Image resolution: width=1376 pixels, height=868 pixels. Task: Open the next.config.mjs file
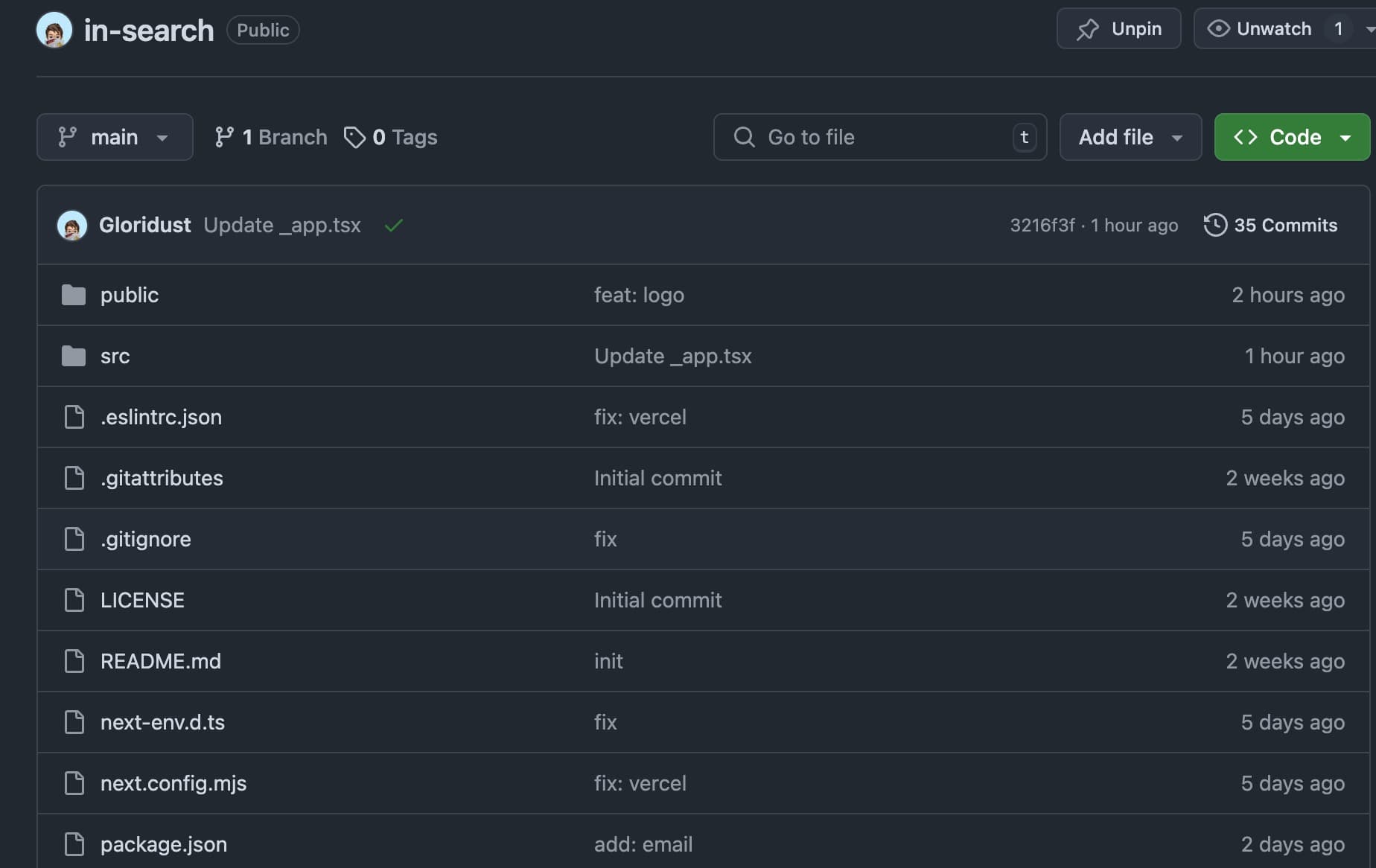coord(173,783)
